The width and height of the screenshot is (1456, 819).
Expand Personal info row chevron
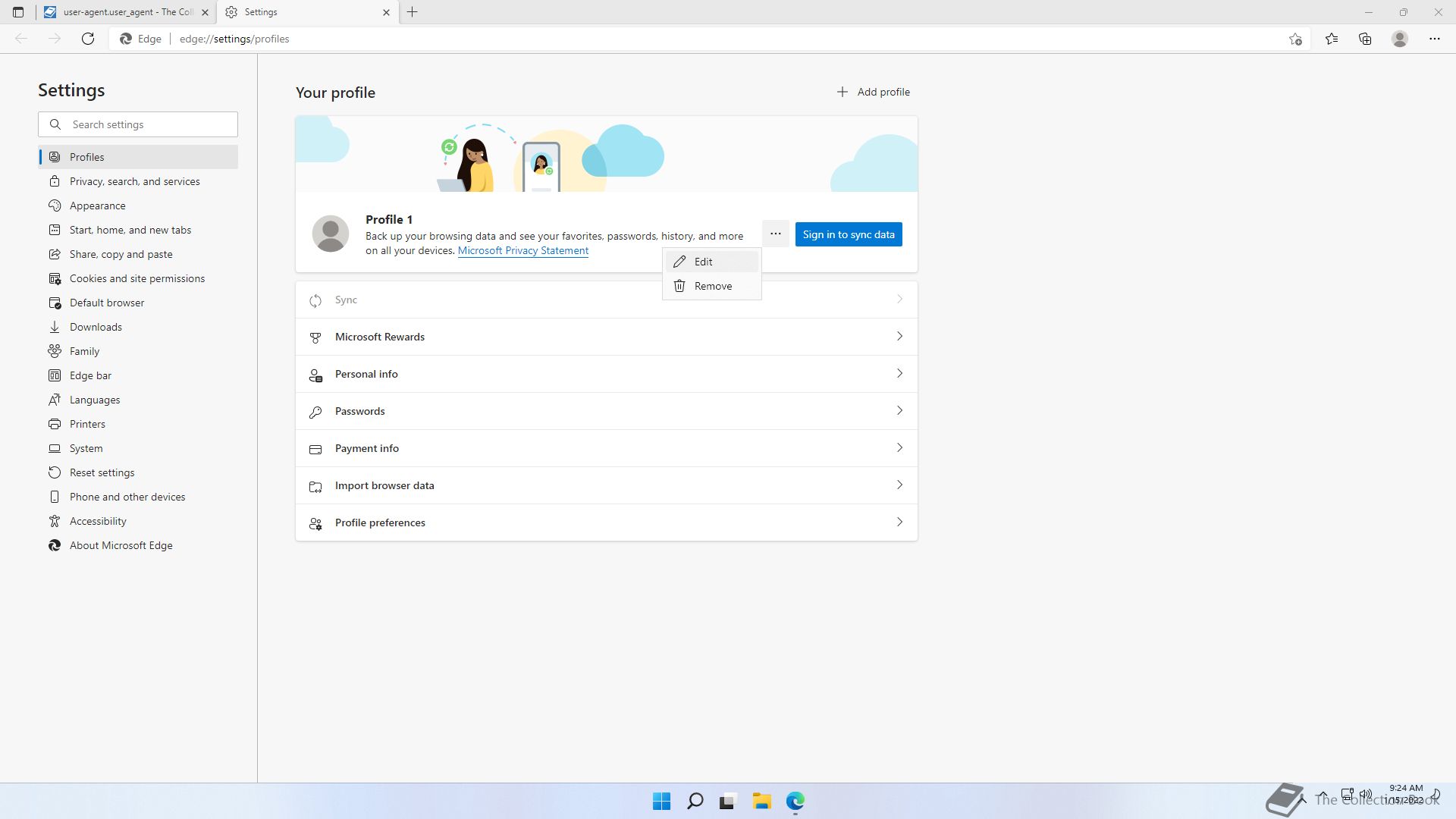tap(899, 374)
